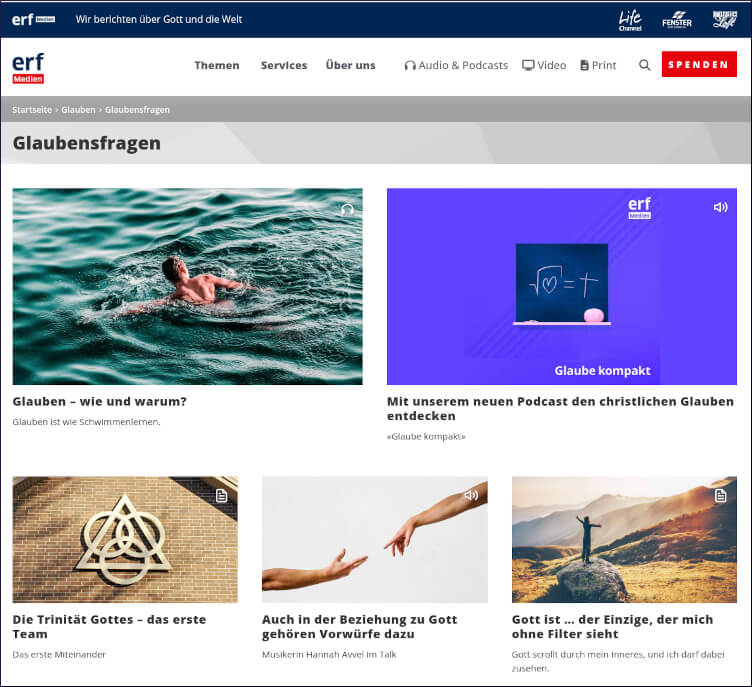Screen dimensions: 752x687
Task: Click document icon on Trinität thumbnail
Action: pyautogui.click(x=221, y=496)
